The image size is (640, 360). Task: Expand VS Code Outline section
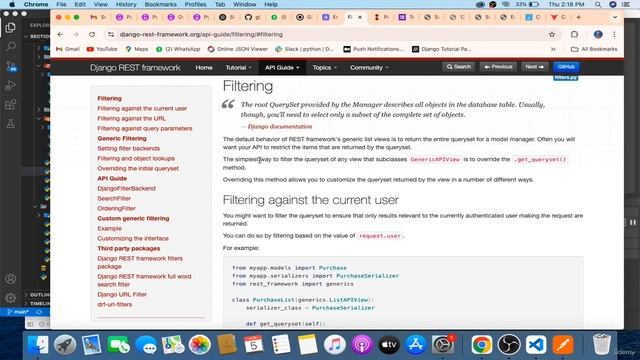point(38,295)
